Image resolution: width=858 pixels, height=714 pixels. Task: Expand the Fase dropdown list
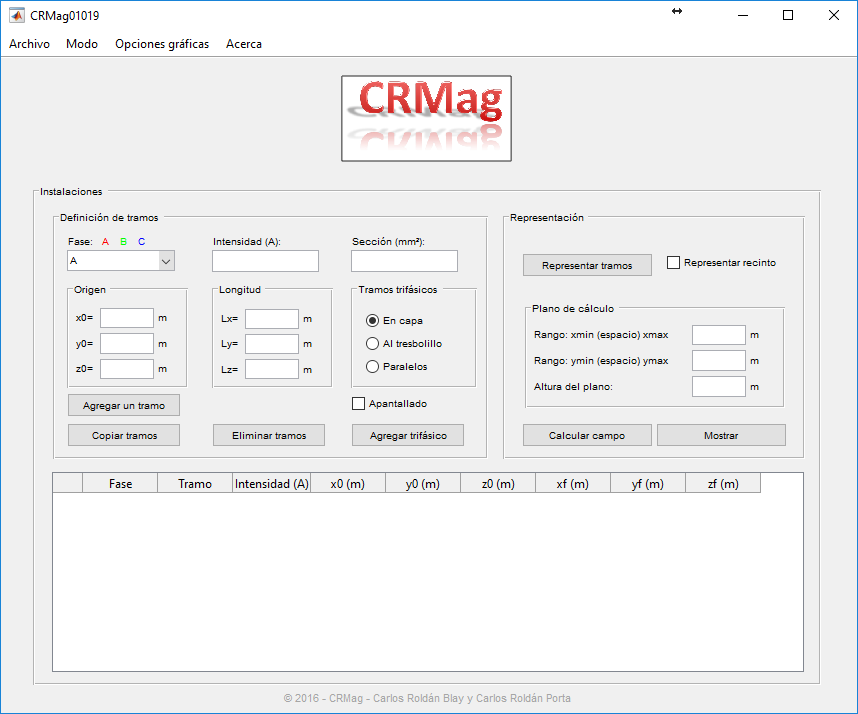click(166, 261)
